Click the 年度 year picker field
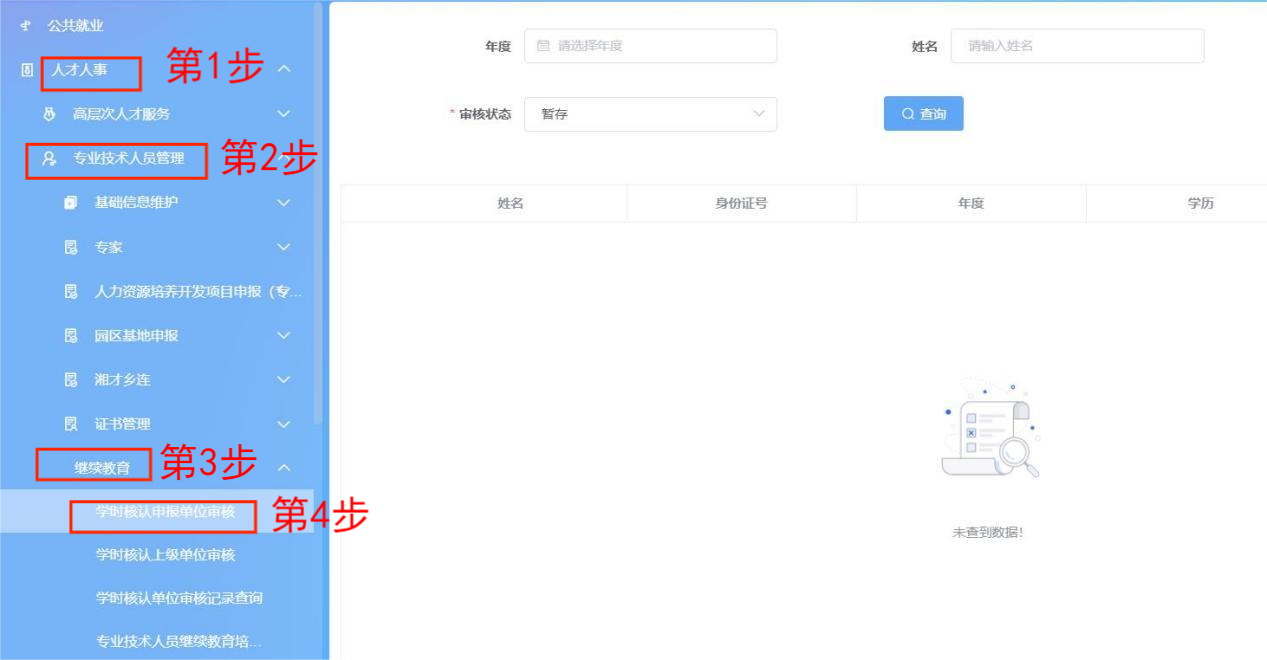Image resolution: width=1267 pixels, height=660 pixels. pyautogui.click(x=650, y=46)
